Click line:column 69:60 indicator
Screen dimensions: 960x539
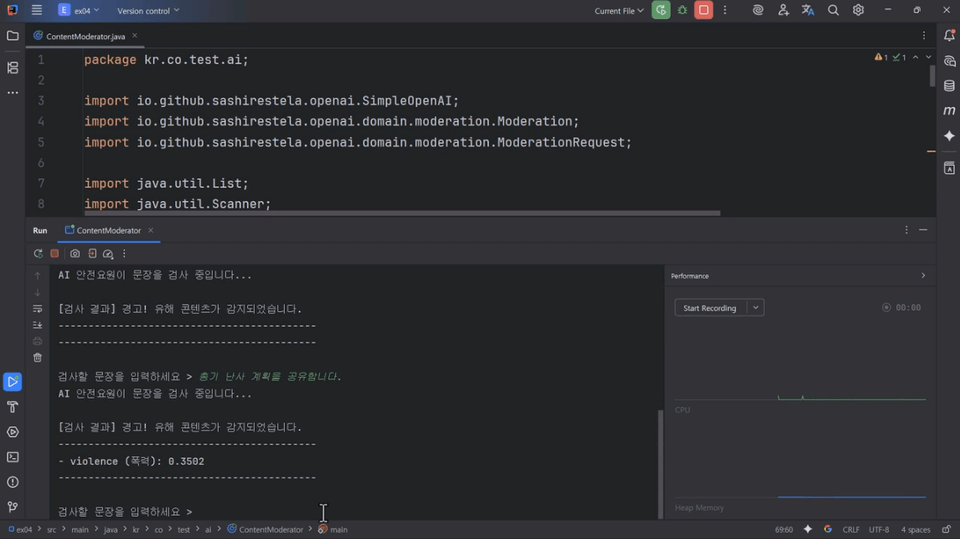[784, 529]
